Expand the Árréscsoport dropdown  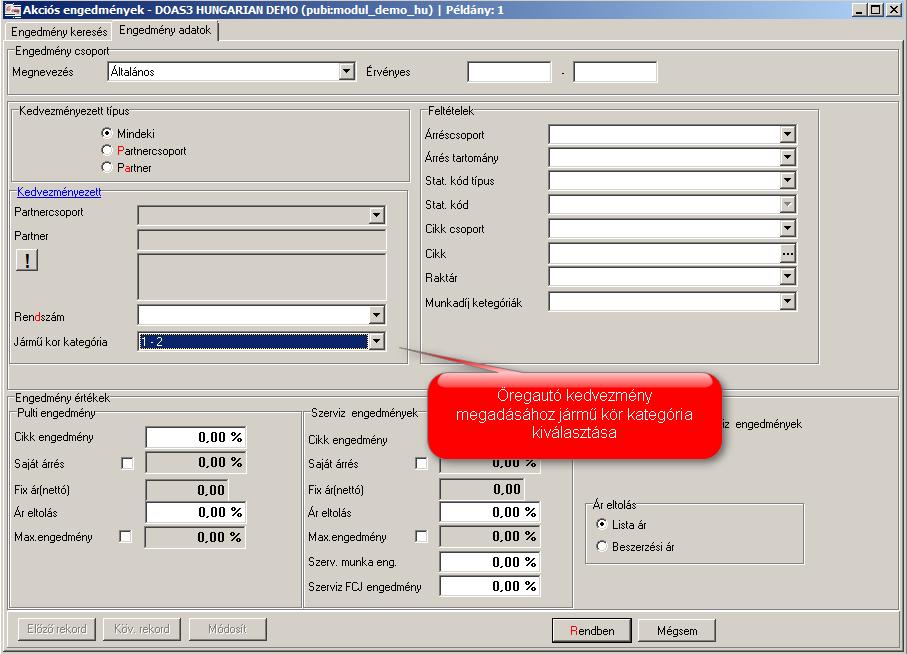[787, 134]
